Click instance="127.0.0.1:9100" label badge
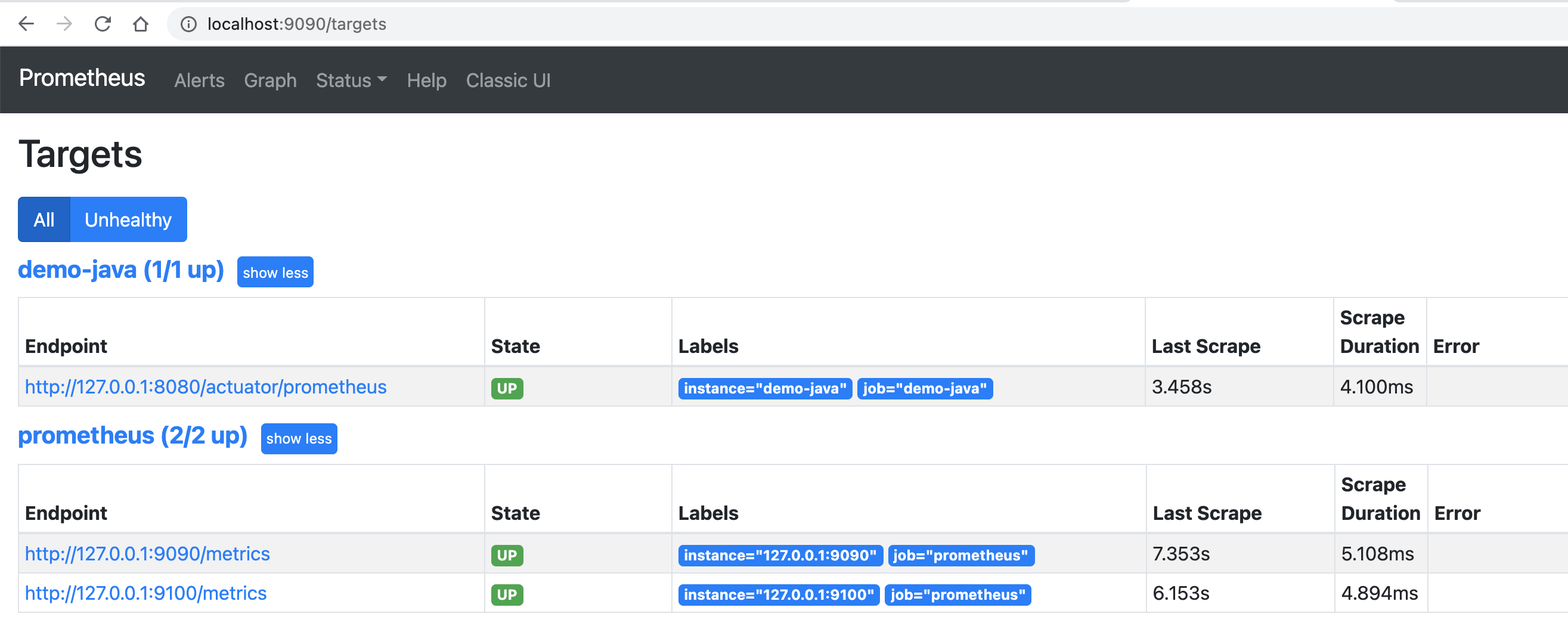The image size is (1568, 626). 779,595
